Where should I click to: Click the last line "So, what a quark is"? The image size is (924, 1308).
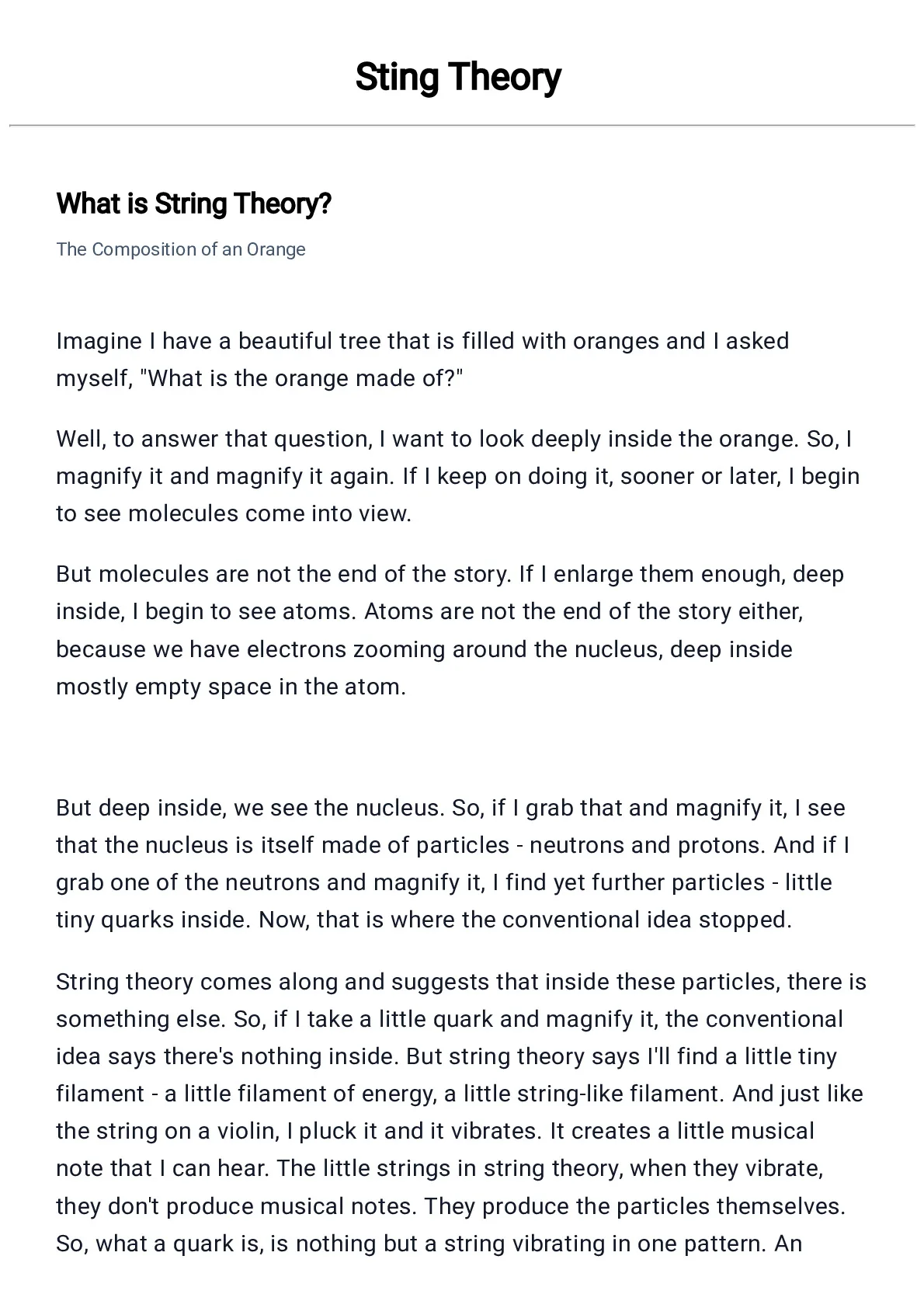pos(429,1244)
